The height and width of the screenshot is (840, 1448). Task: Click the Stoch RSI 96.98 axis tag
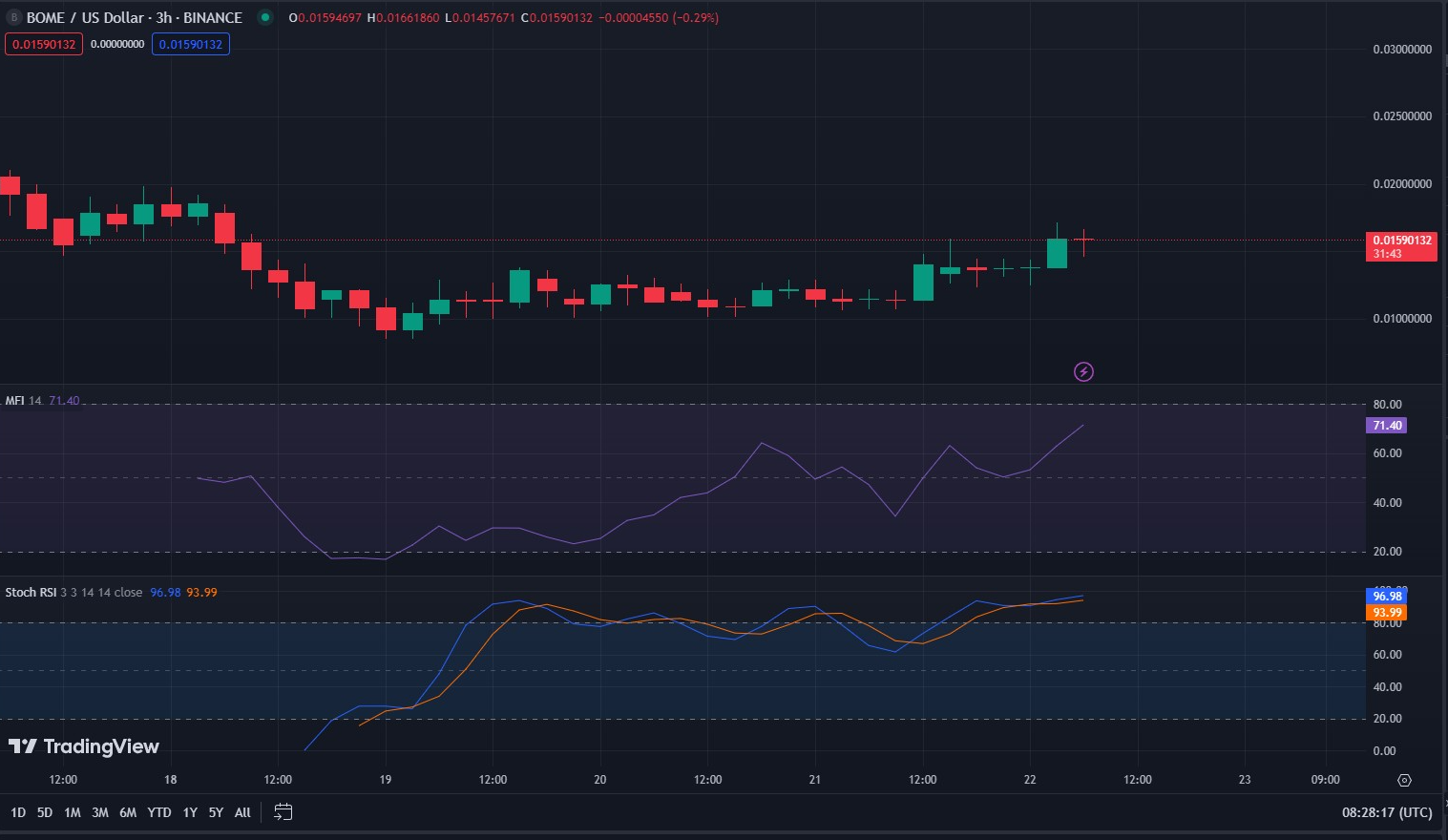click(x=1387, y=597)
